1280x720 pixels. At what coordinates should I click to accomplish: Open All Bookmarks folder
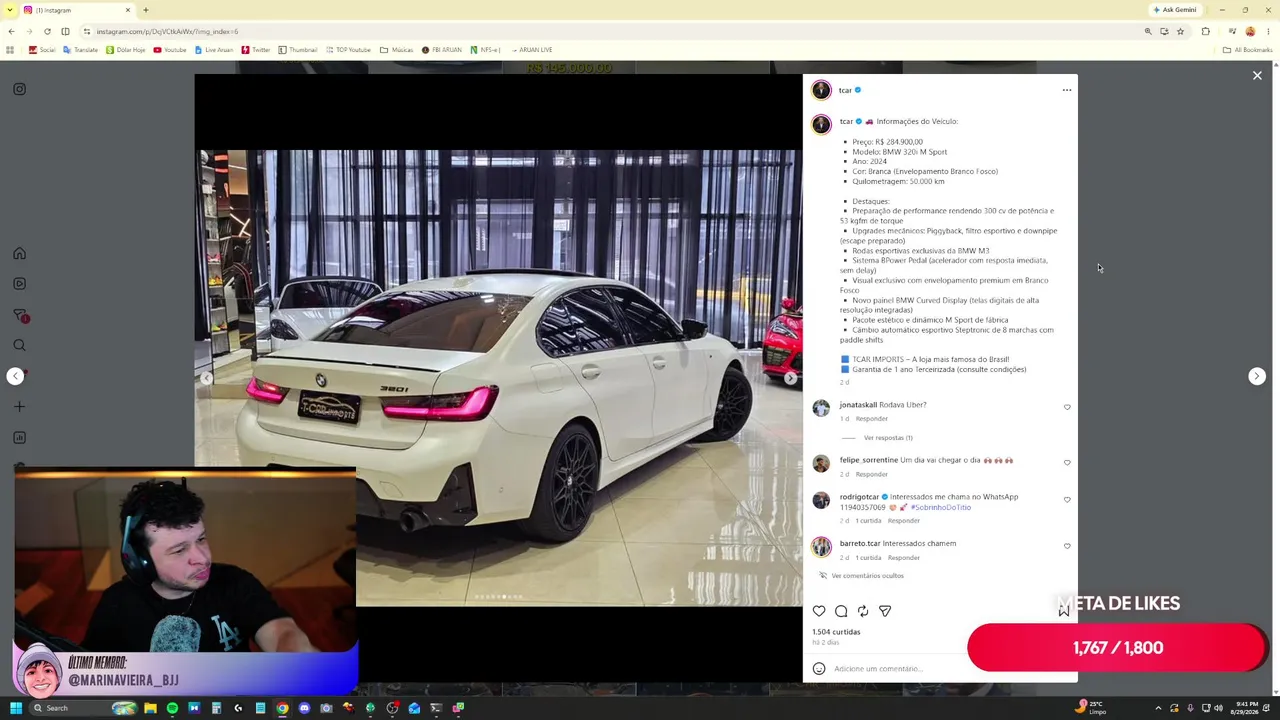[x=1248, y=50]
